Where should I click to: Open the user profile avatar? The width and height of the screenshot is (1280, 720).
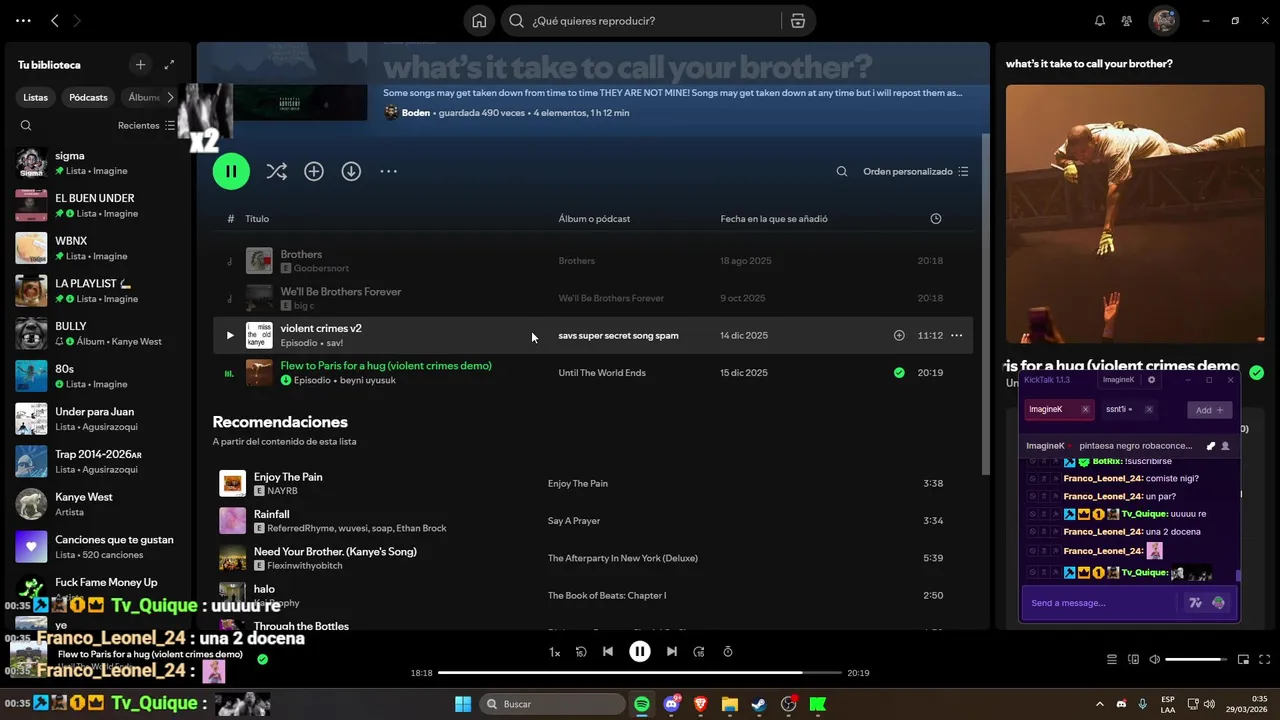tap(1164, 21)
